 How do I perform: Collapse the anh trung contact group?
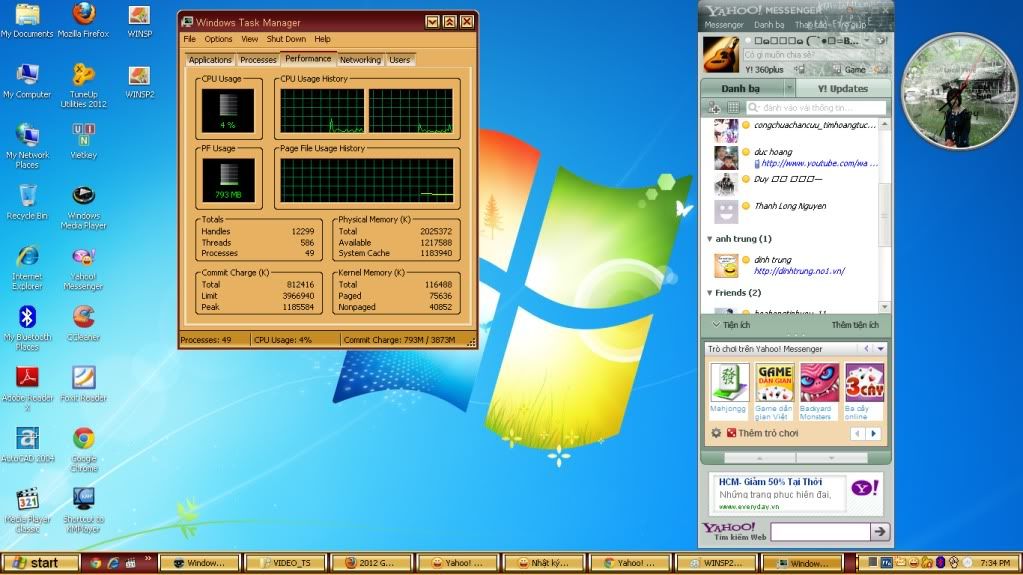(709, 239)
